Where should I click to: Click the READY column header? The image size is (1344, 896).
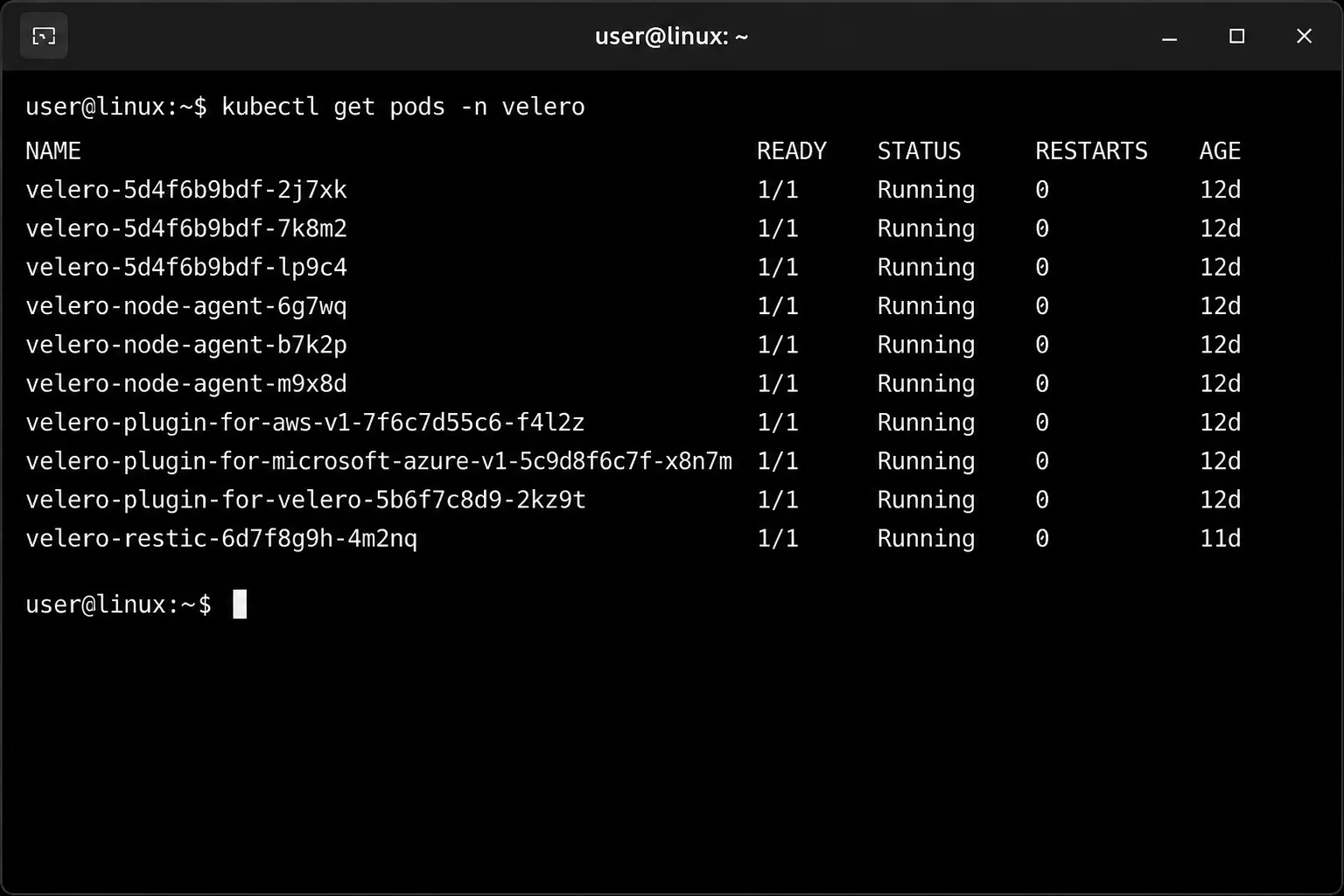[791, 151]
